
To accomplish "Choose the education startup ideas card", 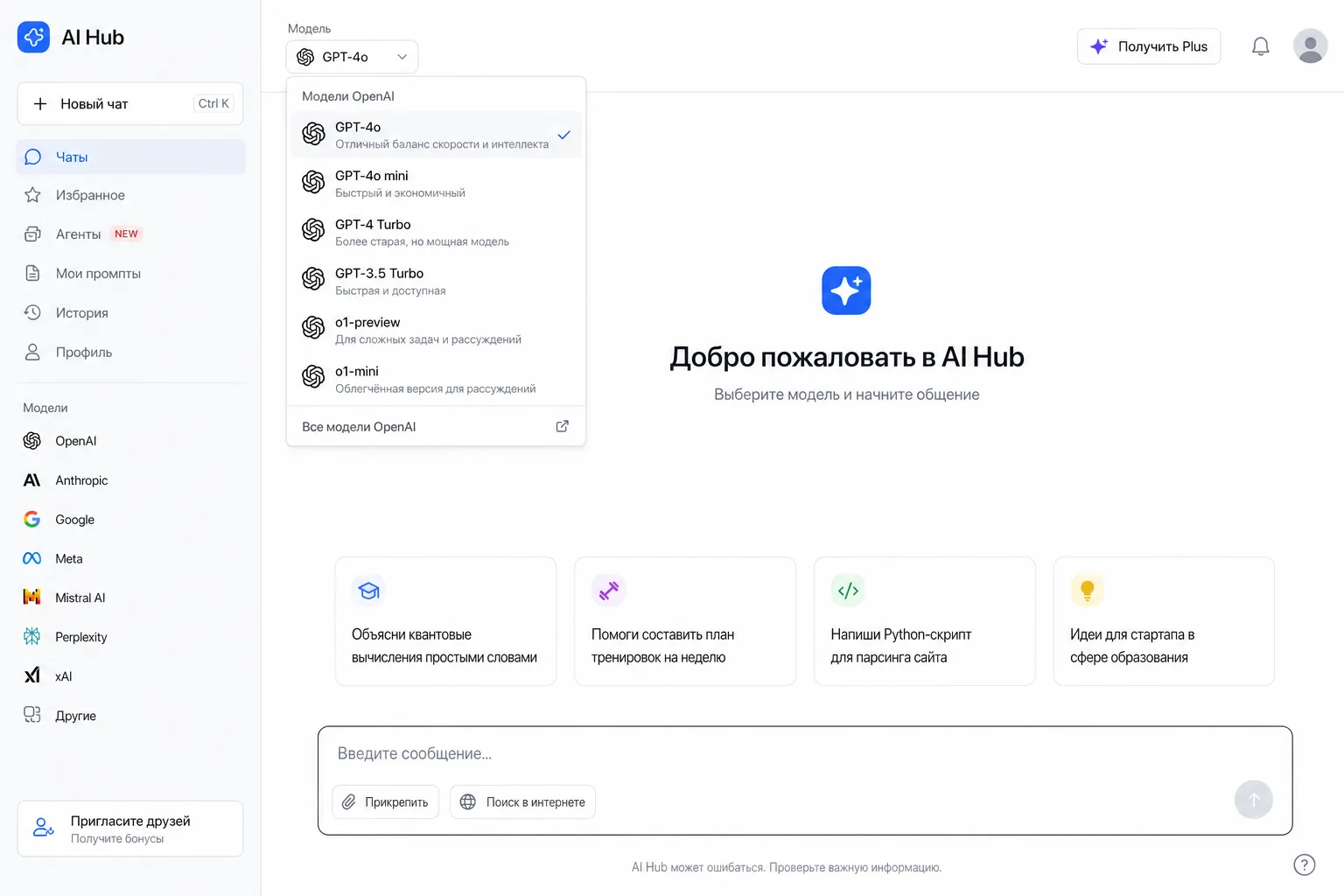I will [x=1164, y=621].
